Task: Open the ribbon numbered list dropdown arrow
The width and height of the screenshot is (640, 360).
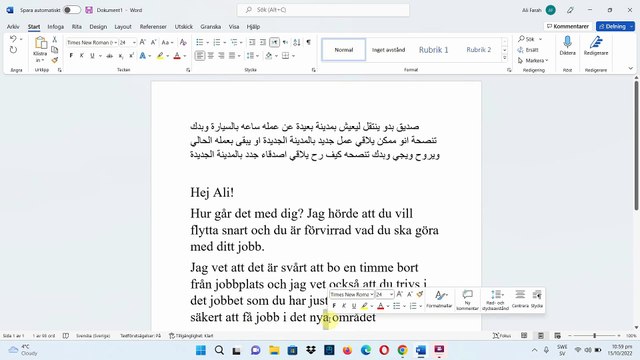Action: tap(224, 42)
